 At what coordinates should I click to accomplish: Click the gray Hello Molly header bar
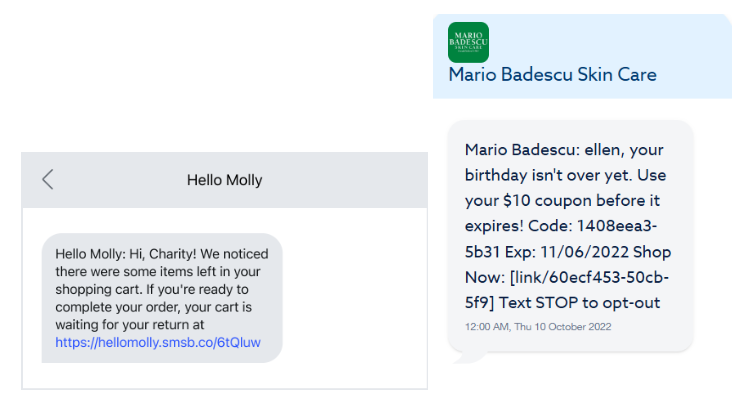click(225, 180)
